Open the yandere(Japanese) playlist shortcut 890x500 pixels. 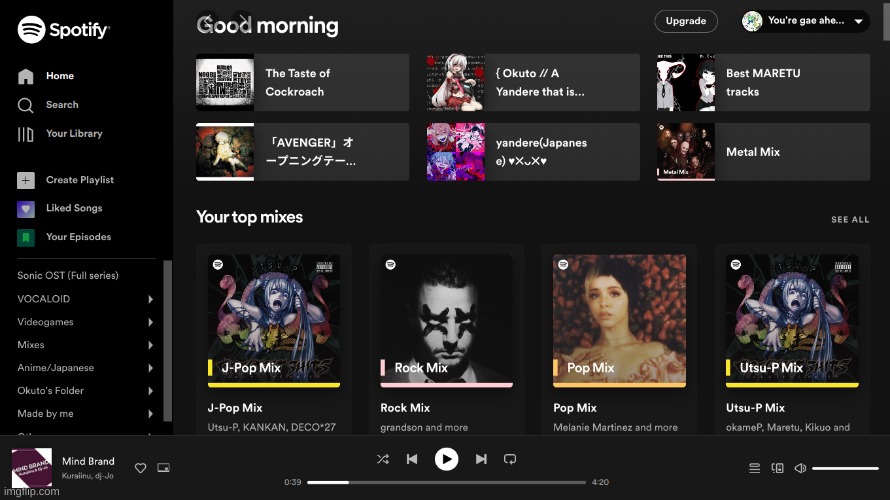pyautogui.click(x=533, y=152)
